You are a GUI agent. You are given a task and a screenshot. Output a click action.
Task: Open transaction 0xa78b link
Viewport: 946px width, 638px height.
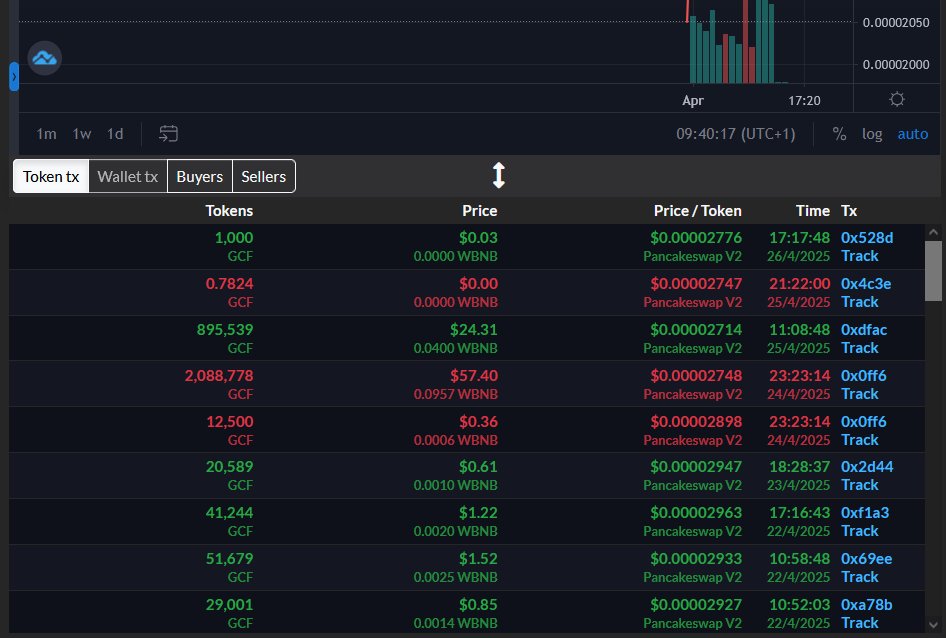coord(866,604)
